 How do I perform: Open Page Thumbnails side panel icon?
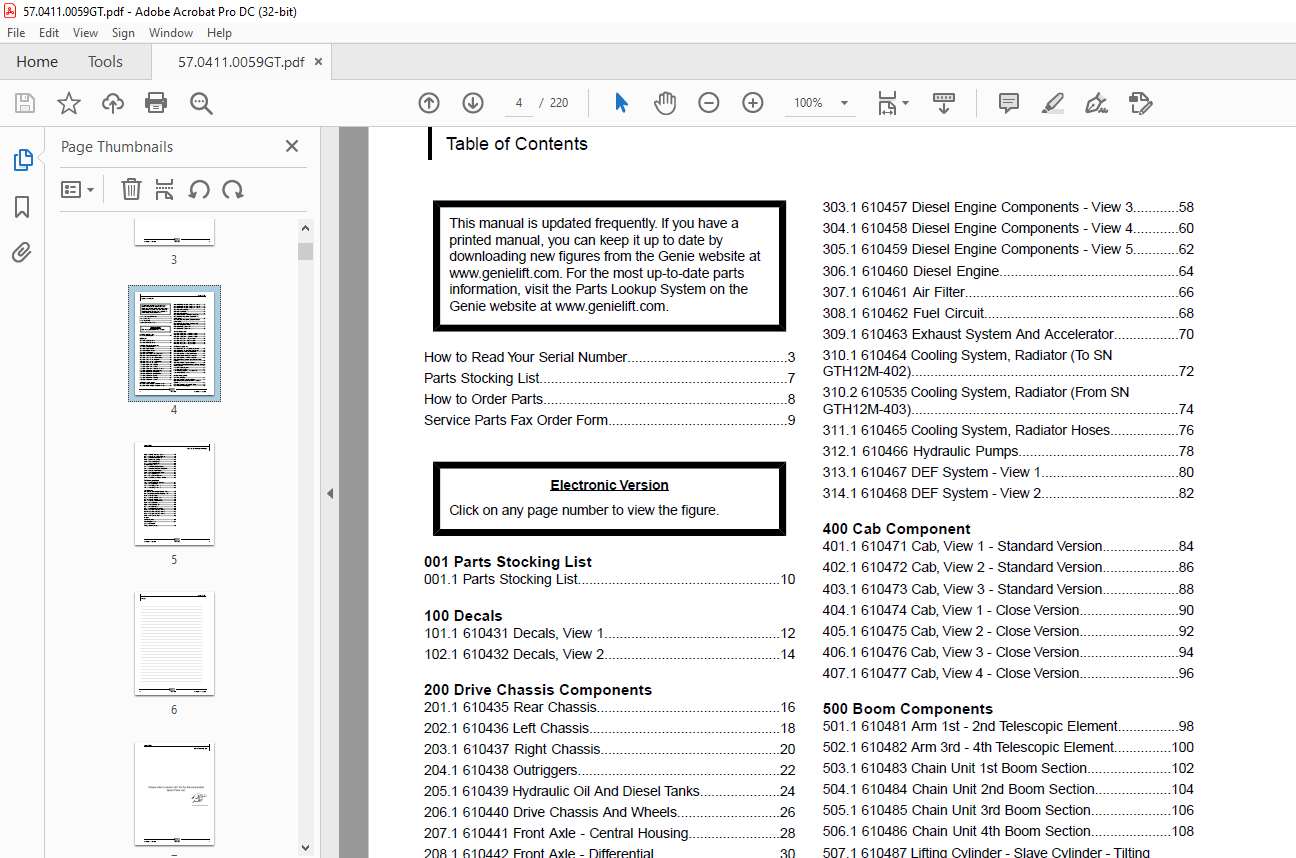click(x=22, y=160)
